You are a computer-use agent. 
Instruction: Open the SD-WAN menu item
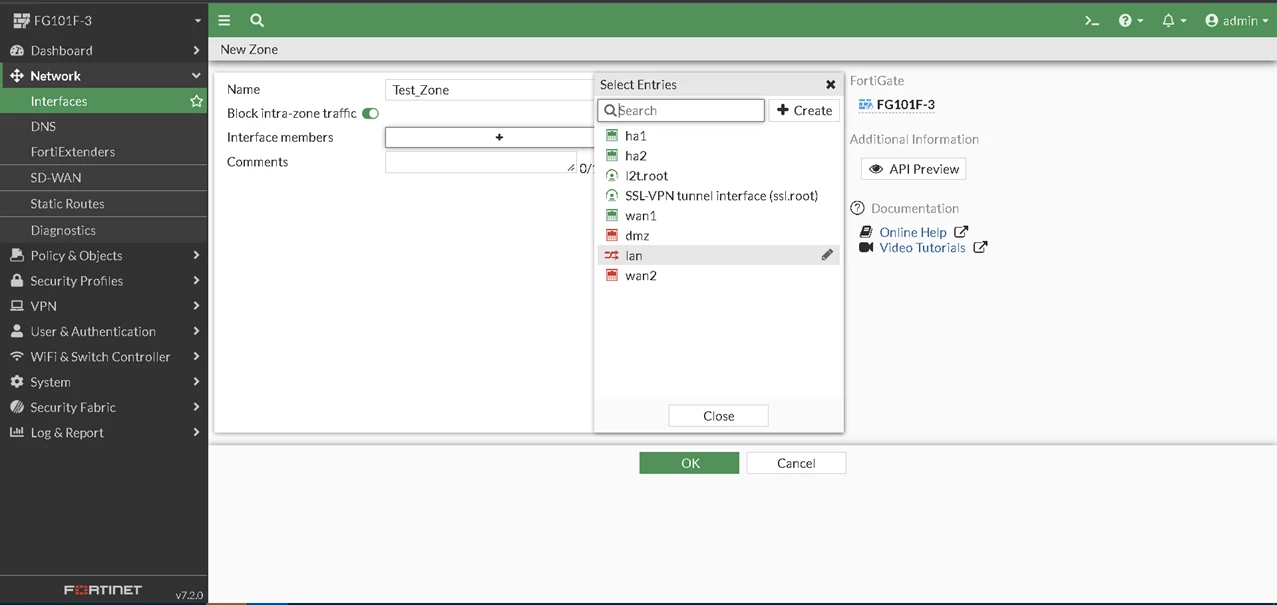[104, 178]
